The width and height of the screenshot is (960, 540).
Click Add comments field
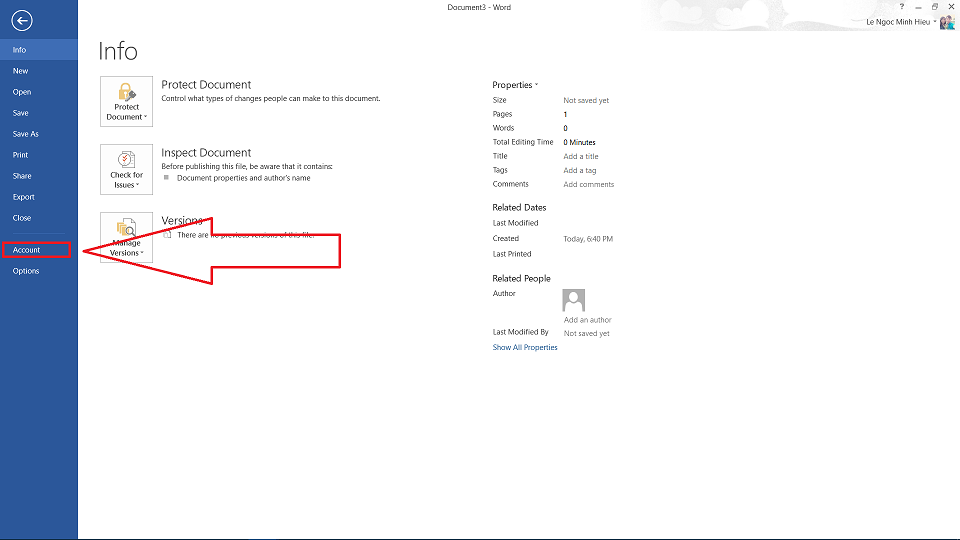pyautogui.click(x=588, y=184)
